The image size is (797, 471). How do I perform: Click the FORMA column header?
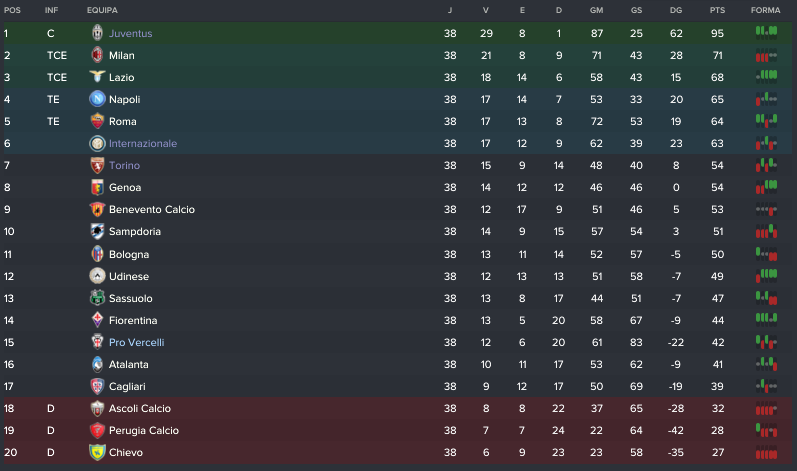pyautogui.click(x=765, y=10)
